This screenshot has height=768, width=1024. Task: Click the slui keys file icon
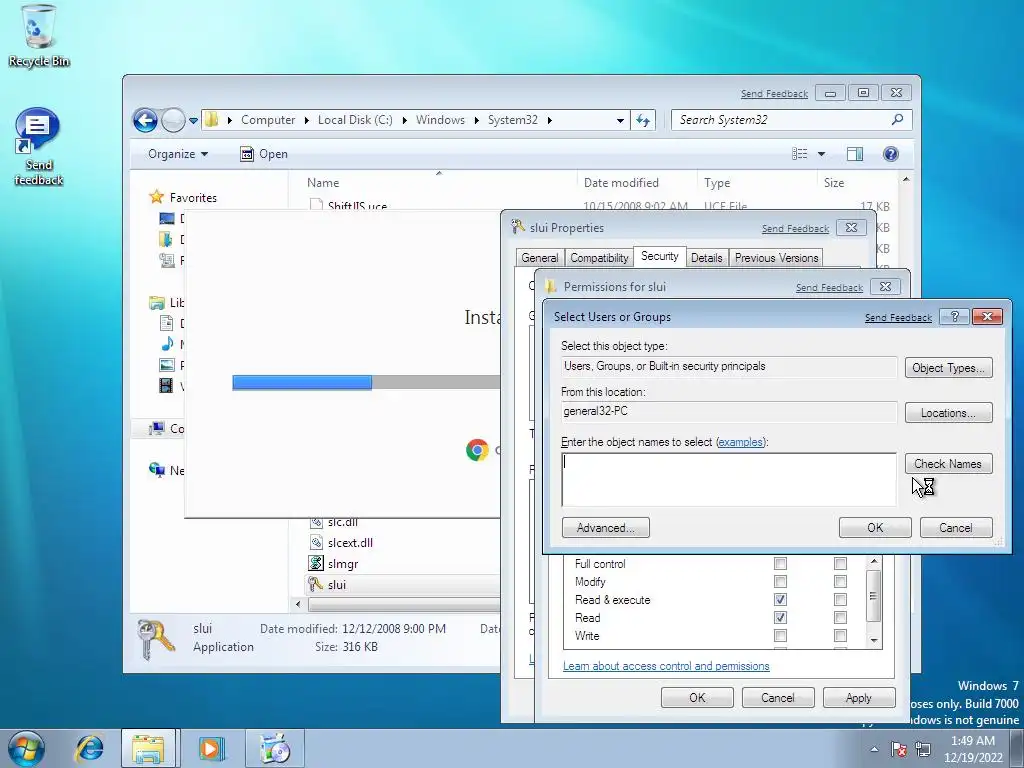coord(316,584)
